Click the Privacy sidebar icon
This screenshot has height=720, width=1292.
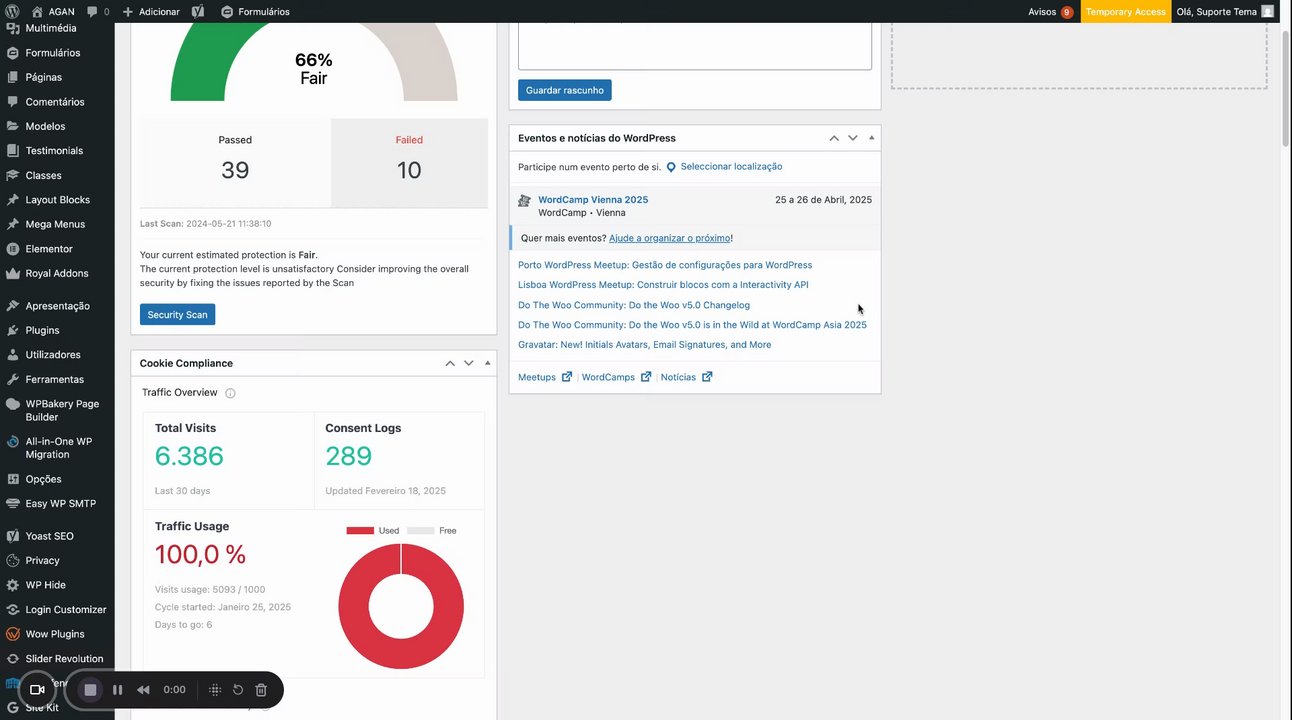pyautogui.click(x=12, y=561)
